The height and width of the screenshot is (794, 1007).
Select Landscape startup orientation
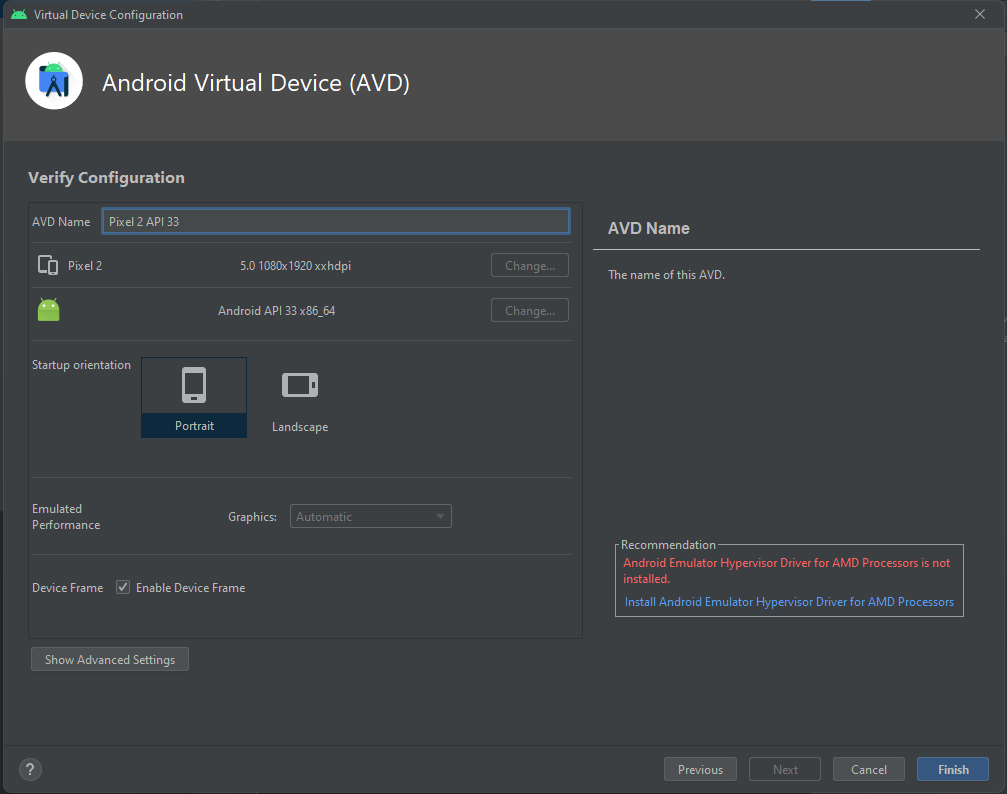tap(300, 400)
